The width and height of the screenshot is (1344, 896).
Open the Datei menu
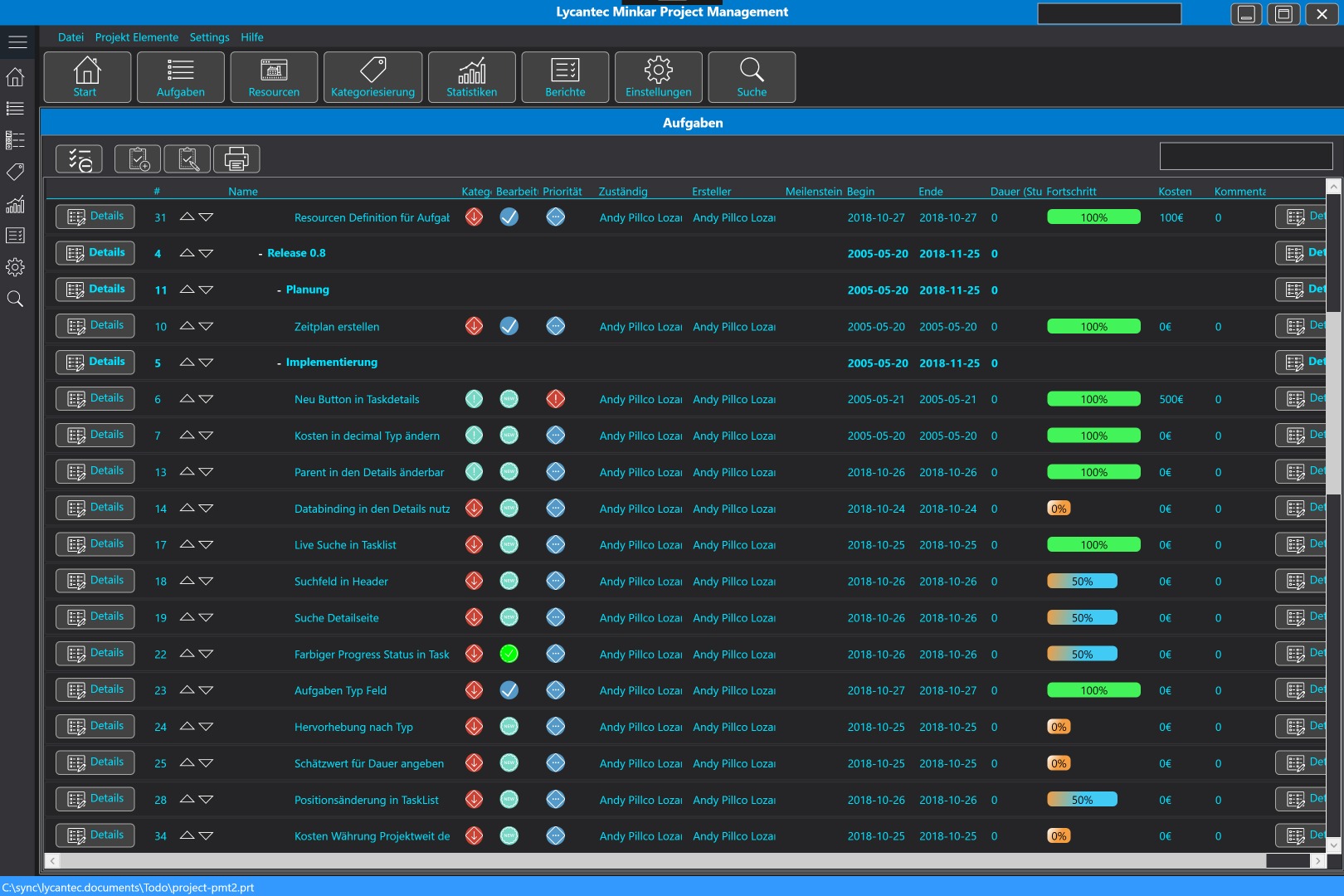pyautogui.click(x=71, y=37)
